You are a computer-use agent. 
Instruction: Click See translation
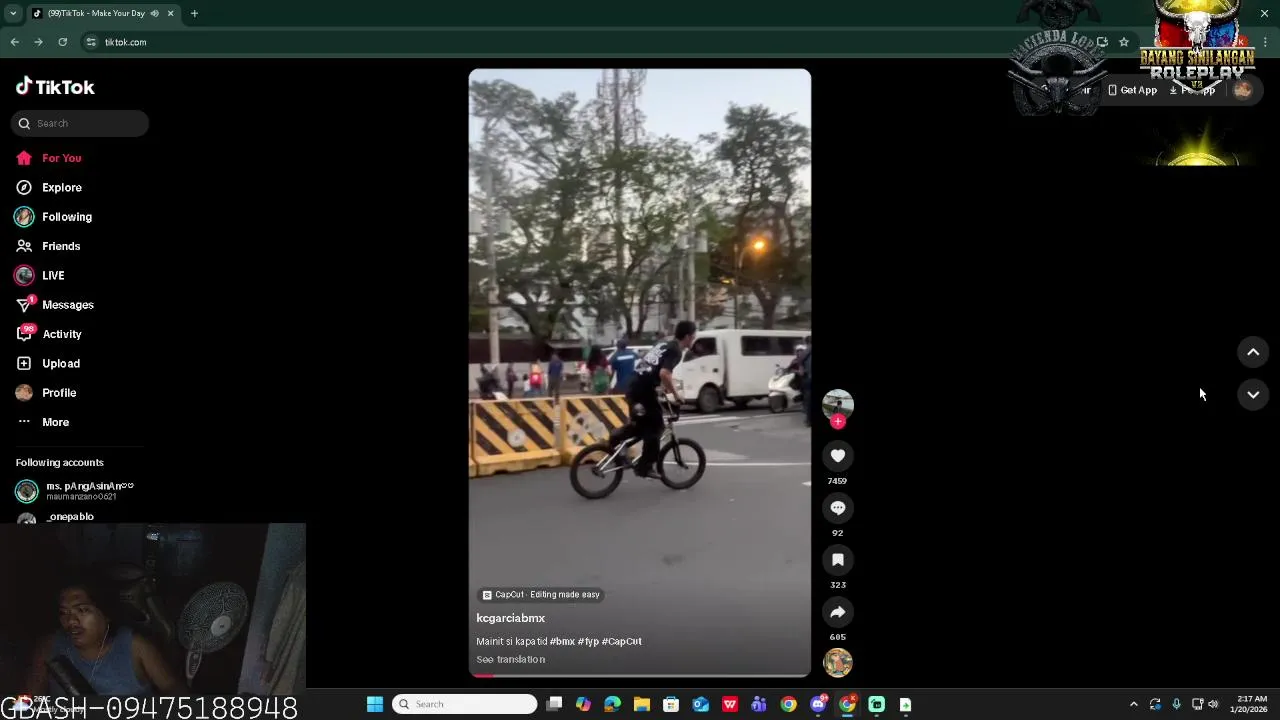pos(510,659)
